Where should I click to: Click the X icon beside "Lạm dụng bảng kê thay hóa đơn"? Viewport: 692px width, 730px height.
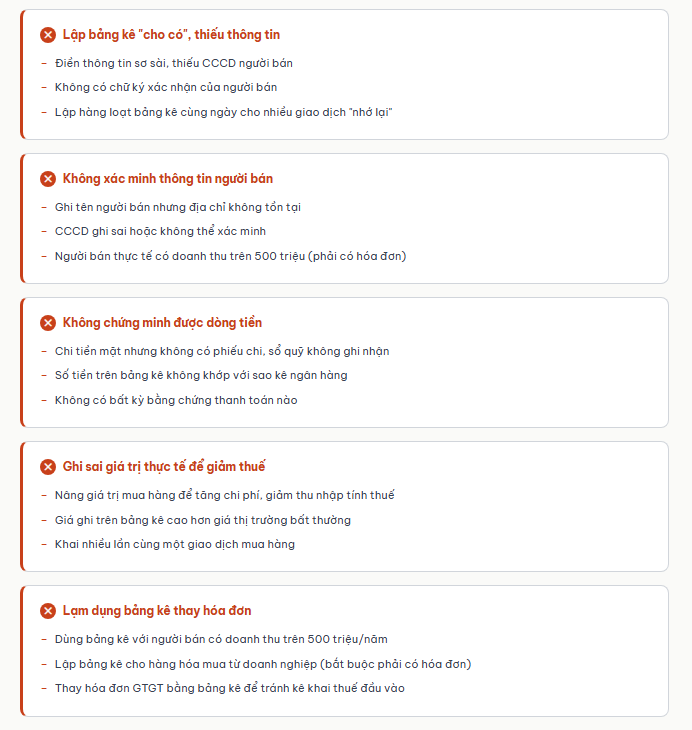(48, 611)
